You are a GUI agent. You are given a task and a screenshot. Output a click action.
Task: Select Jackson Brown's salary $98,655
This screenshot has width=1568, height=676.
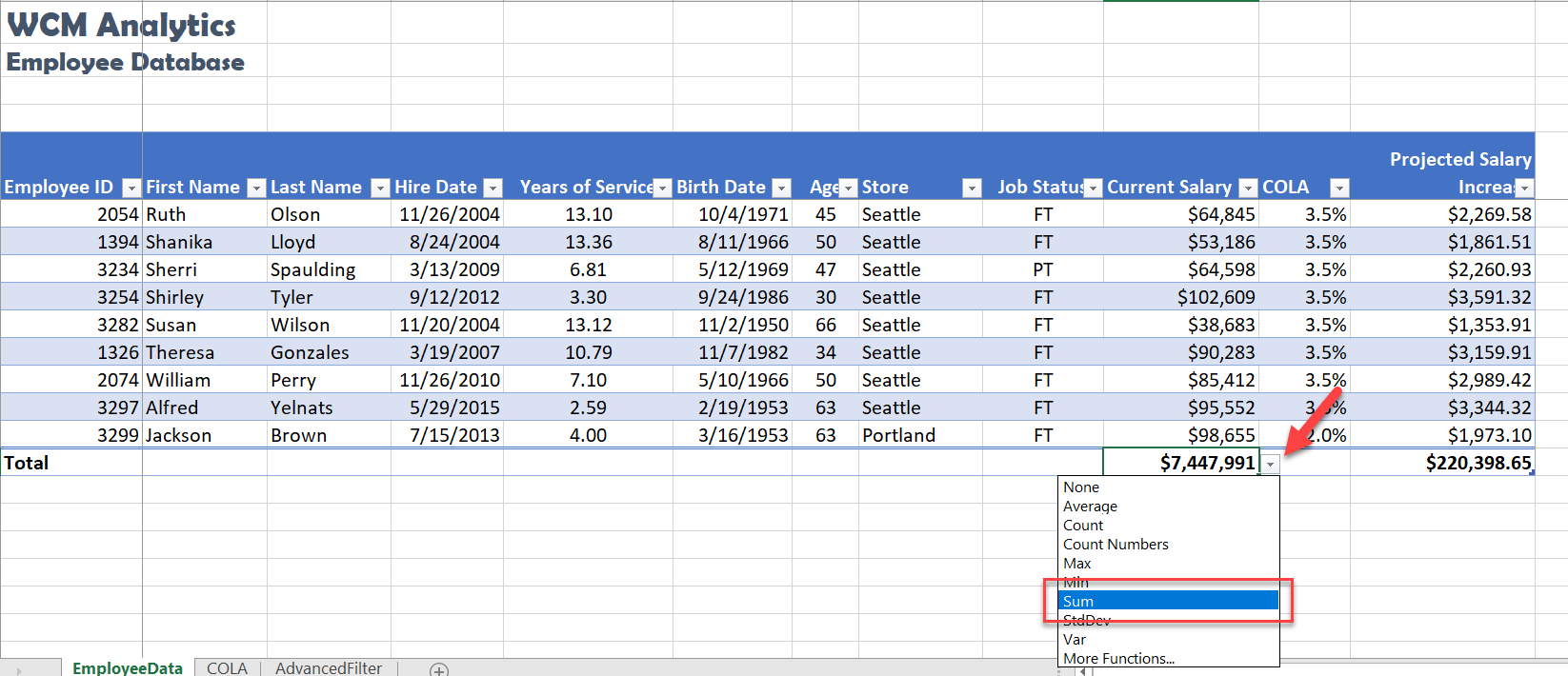[x=1181, y=435]
